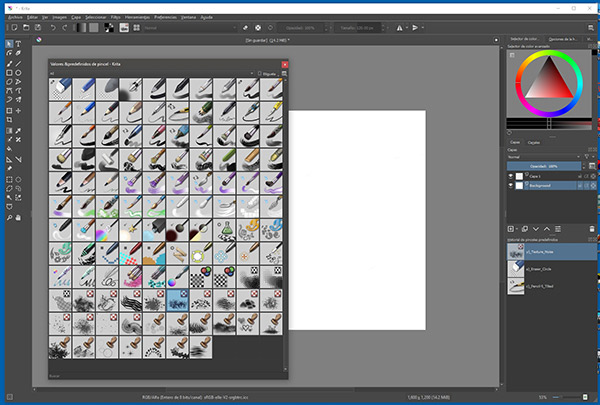Toggle lock on Background layer
This screenshot has height=405, width=600.
[580, 185]
